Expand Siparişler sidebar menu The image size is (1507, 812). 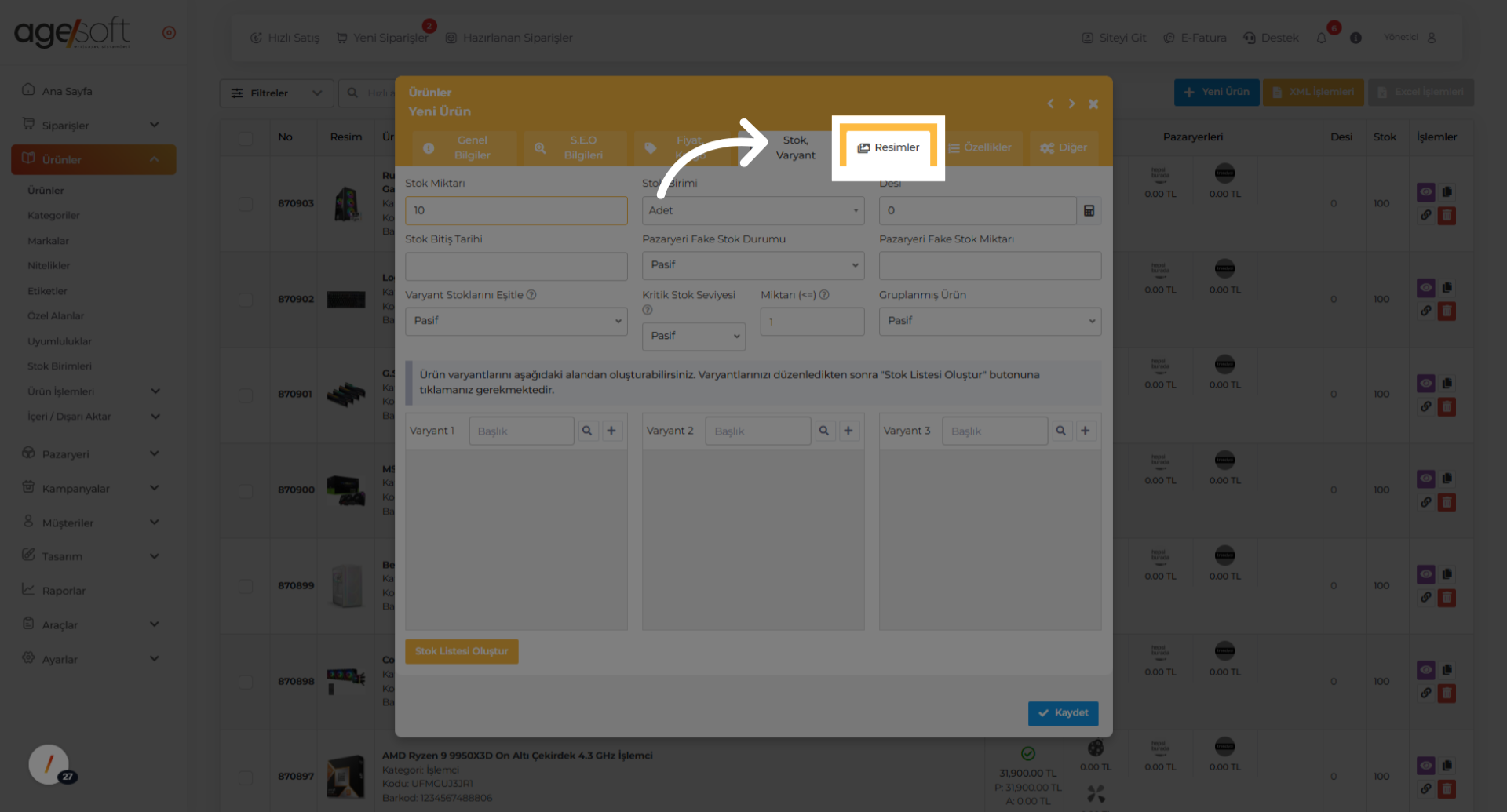pos(93,125)
